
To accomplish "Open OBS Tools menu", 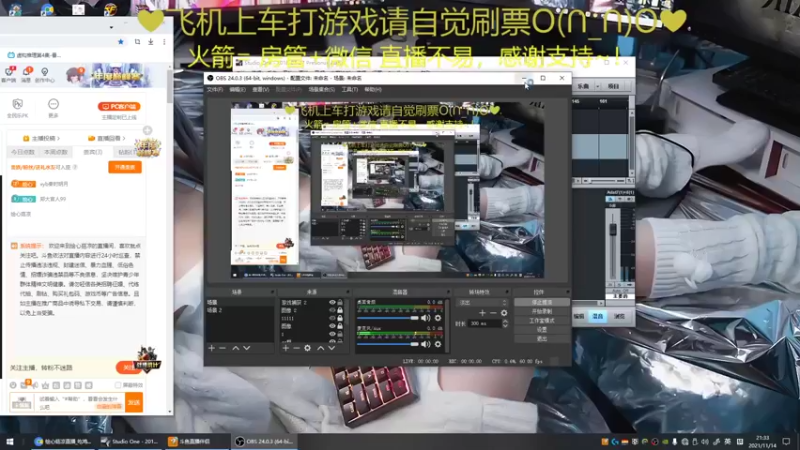I will (x=349, y=89).
